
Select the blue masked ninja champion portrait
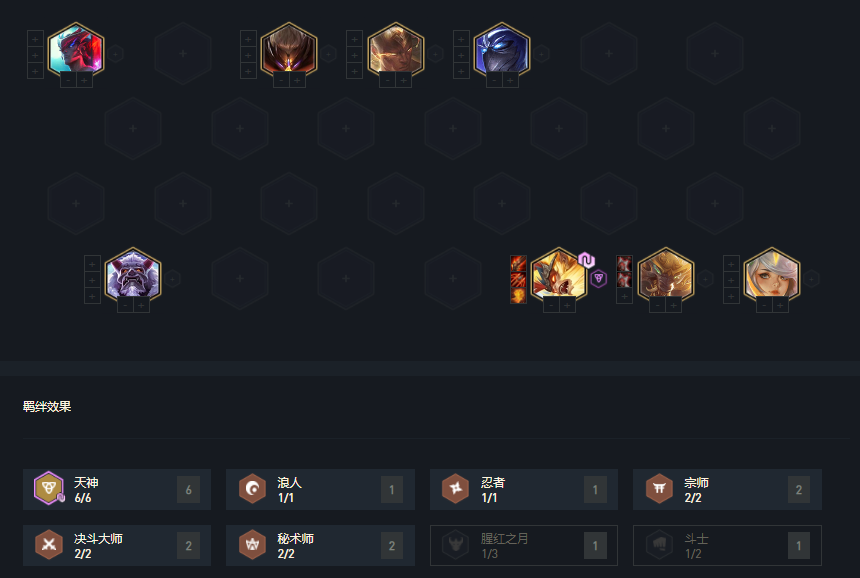click(502, 49)
